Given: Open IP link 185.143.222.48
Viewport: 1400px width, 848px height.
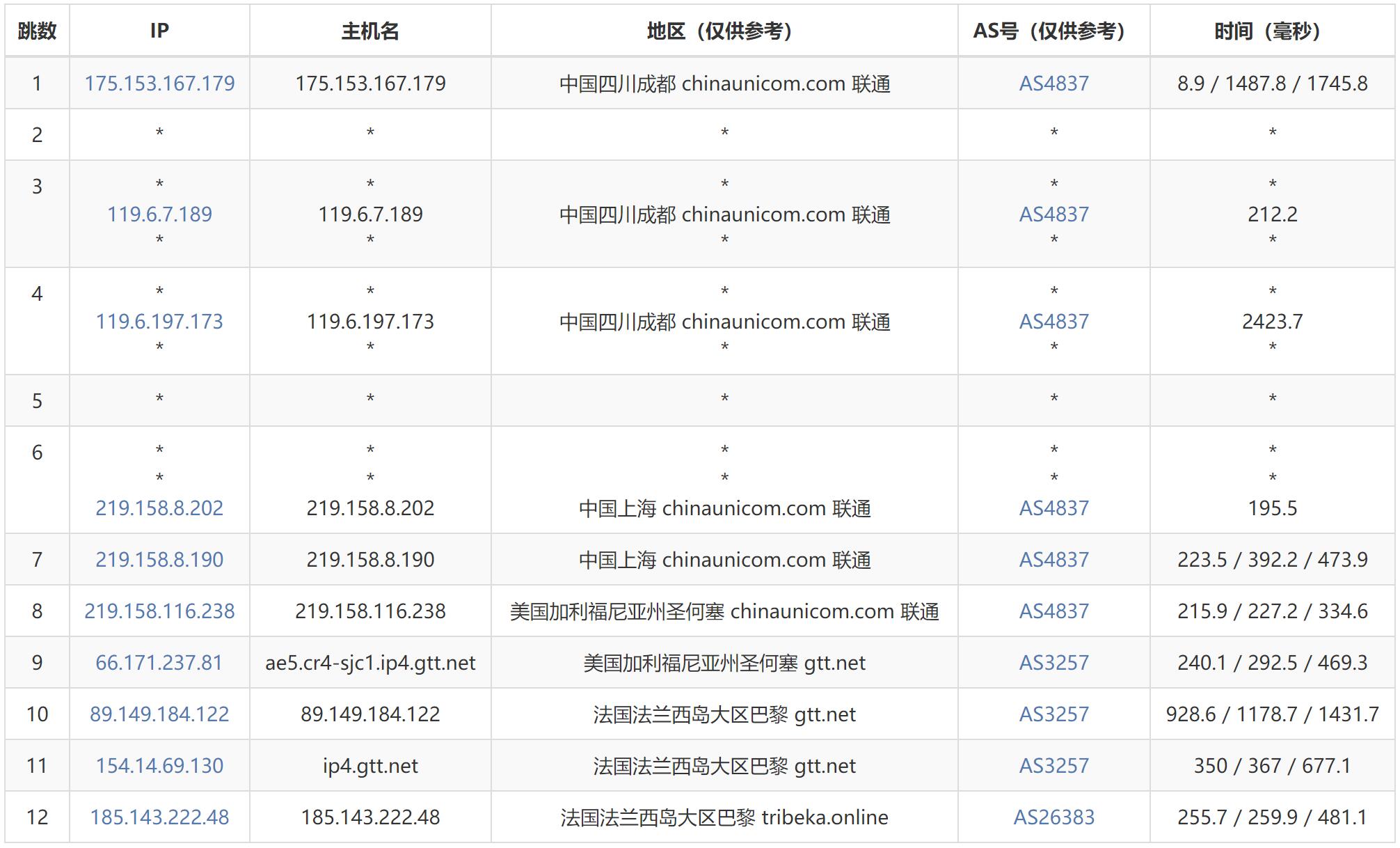Looking at the screenshot, I should click(x=159, y=817).
